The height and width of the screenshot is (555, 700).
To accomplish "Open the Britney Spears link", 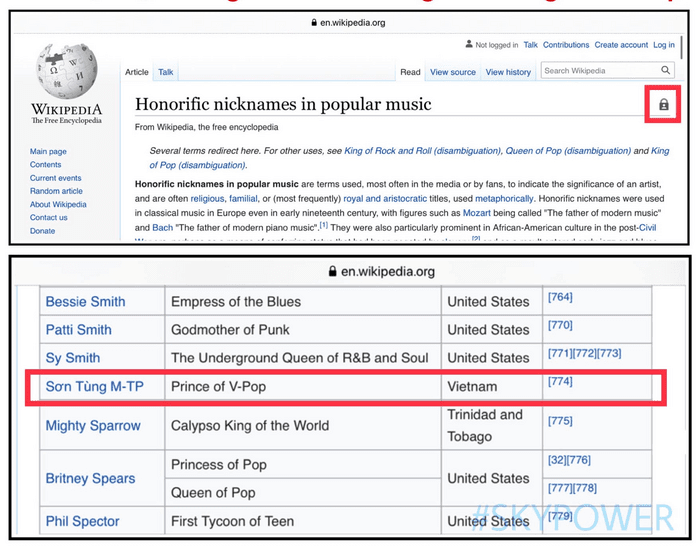I will click(x=90, y=478).
